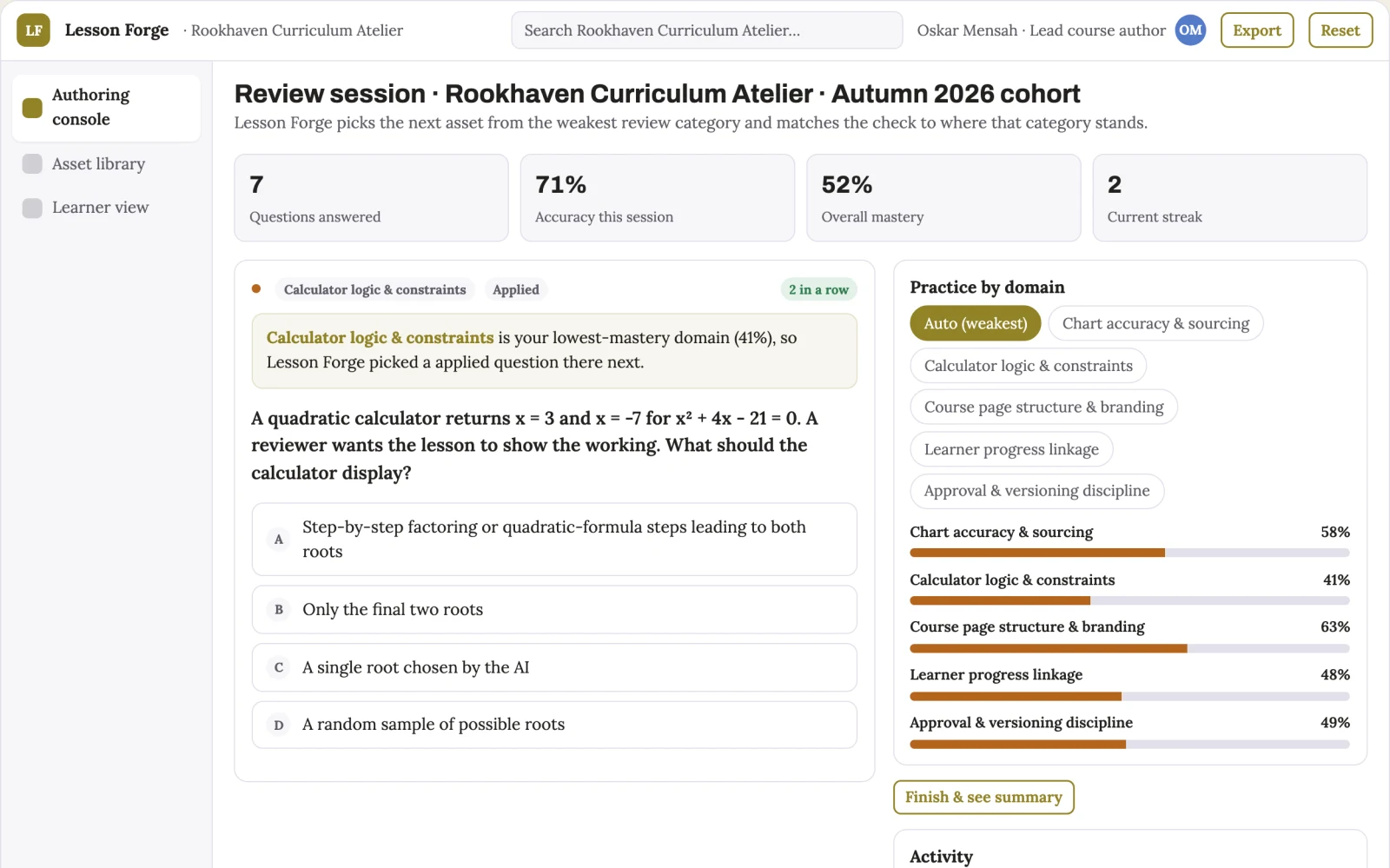Choose answer C, single root chosen by AI

(554, 667)
